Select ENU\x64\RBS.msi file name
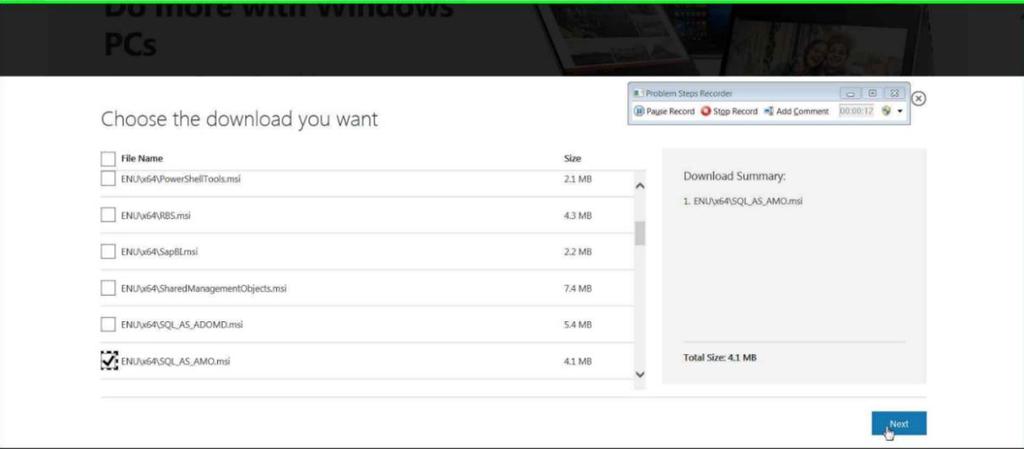Screen dimensions: 1024x449 (x=155, y=215)
